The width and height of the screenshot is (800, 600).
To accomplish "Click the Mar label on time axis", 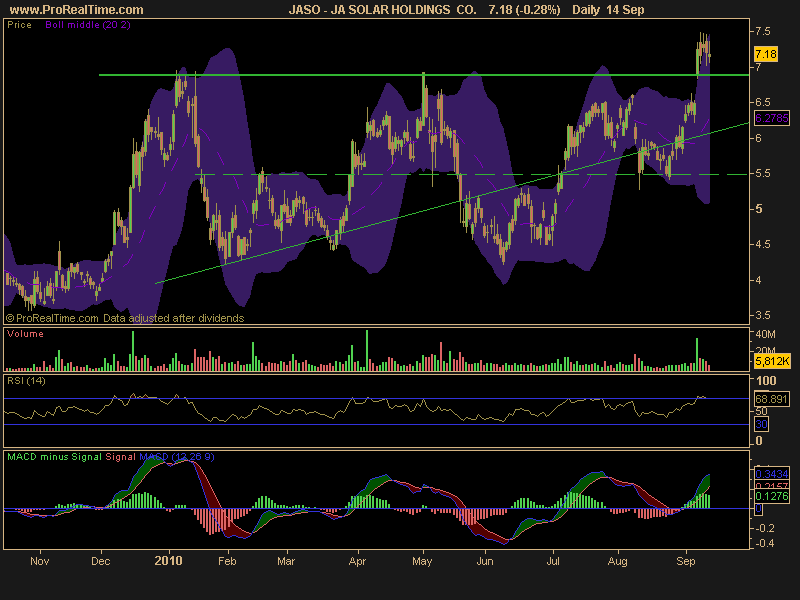I will point(286,561).
